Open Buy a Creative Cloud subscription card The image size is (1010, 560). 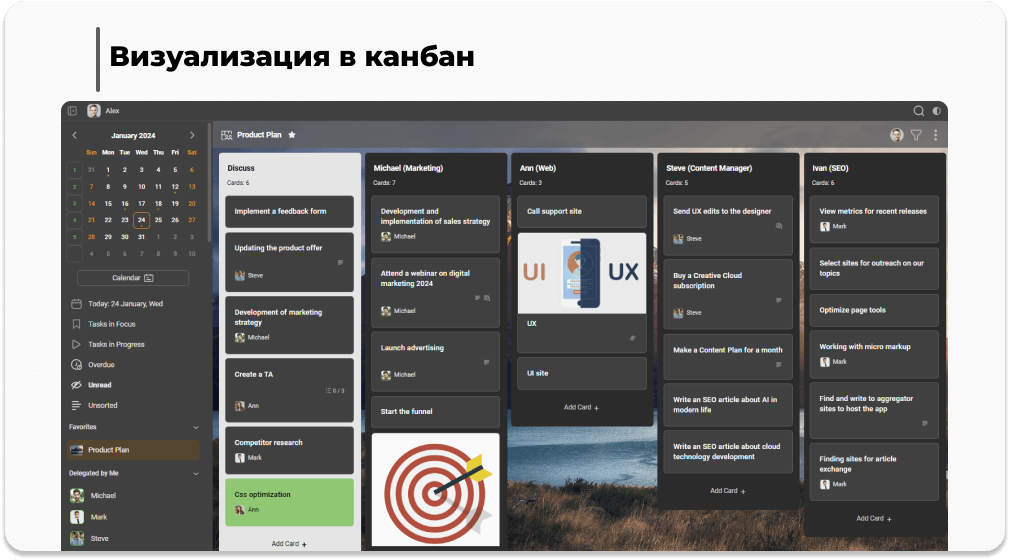[x=728, y=294]
